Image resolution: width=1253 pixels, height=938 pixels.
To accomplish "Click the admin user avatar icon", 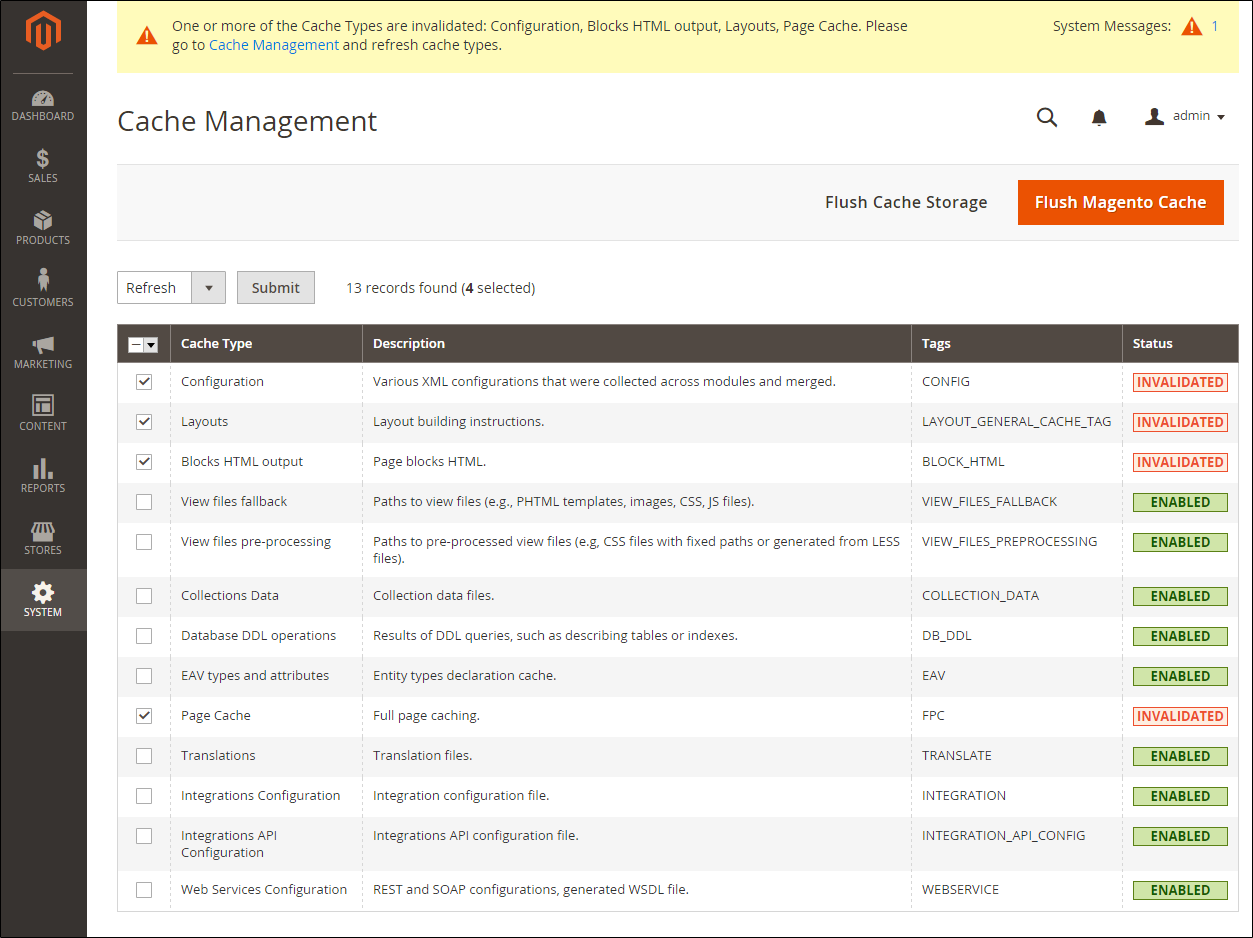I will [x=1155, y=116].
